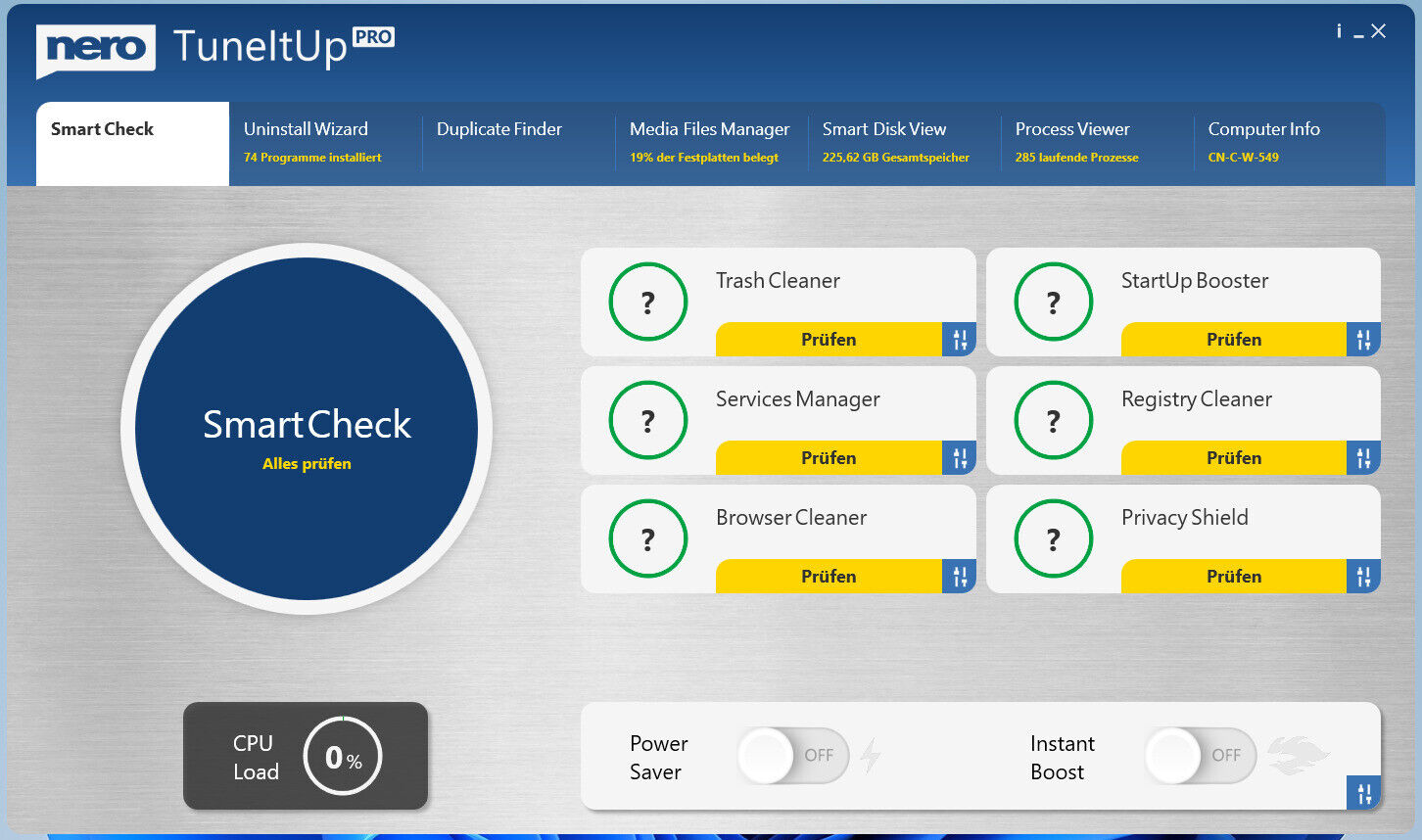Open Services Manager settings sliders icon

click(959, 458)
